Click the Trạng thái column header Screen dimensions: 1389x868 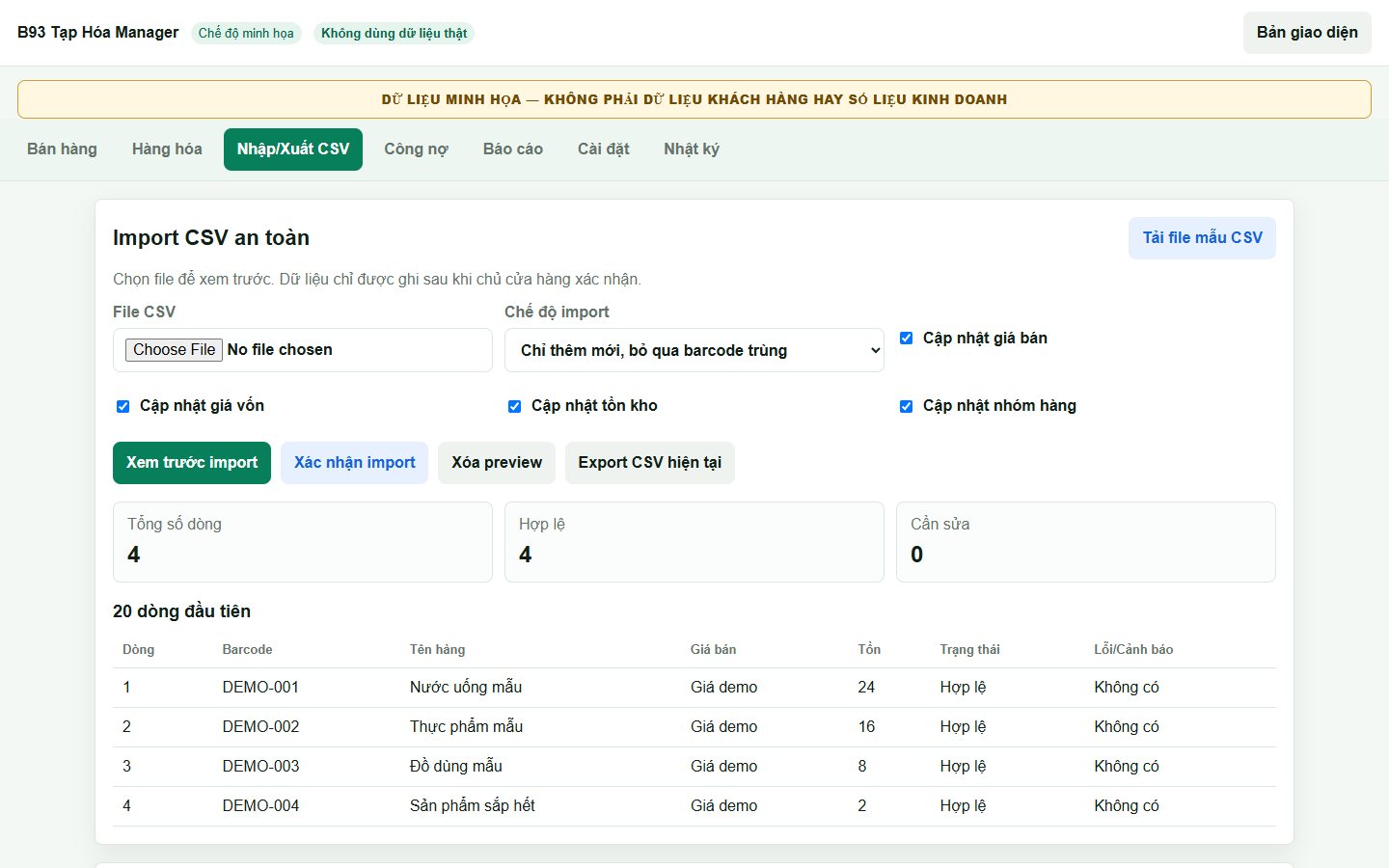tap(969, 650)
